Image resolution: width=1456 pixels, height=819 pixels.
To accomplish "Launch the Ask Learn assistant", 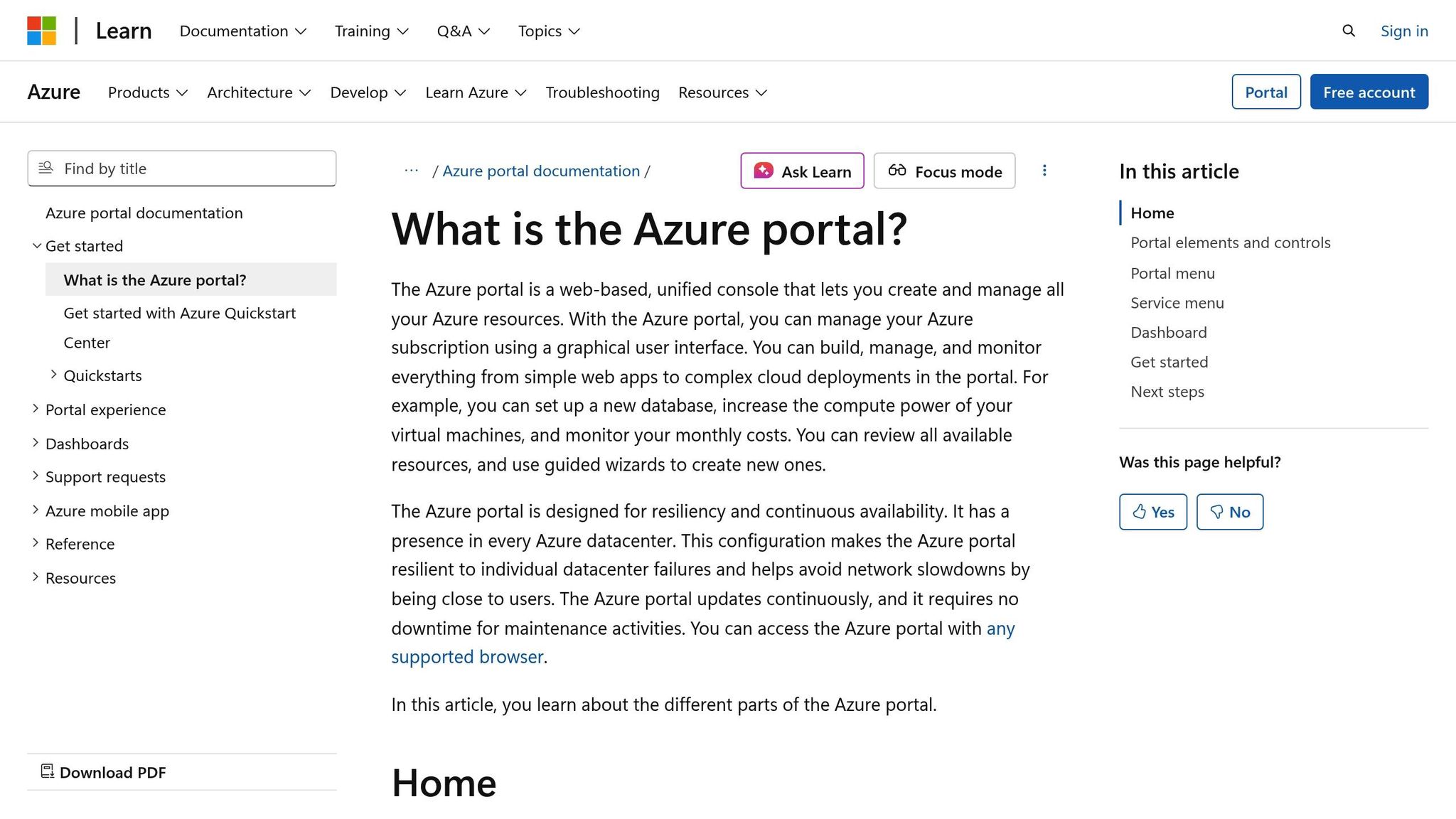I will (801, 171).
